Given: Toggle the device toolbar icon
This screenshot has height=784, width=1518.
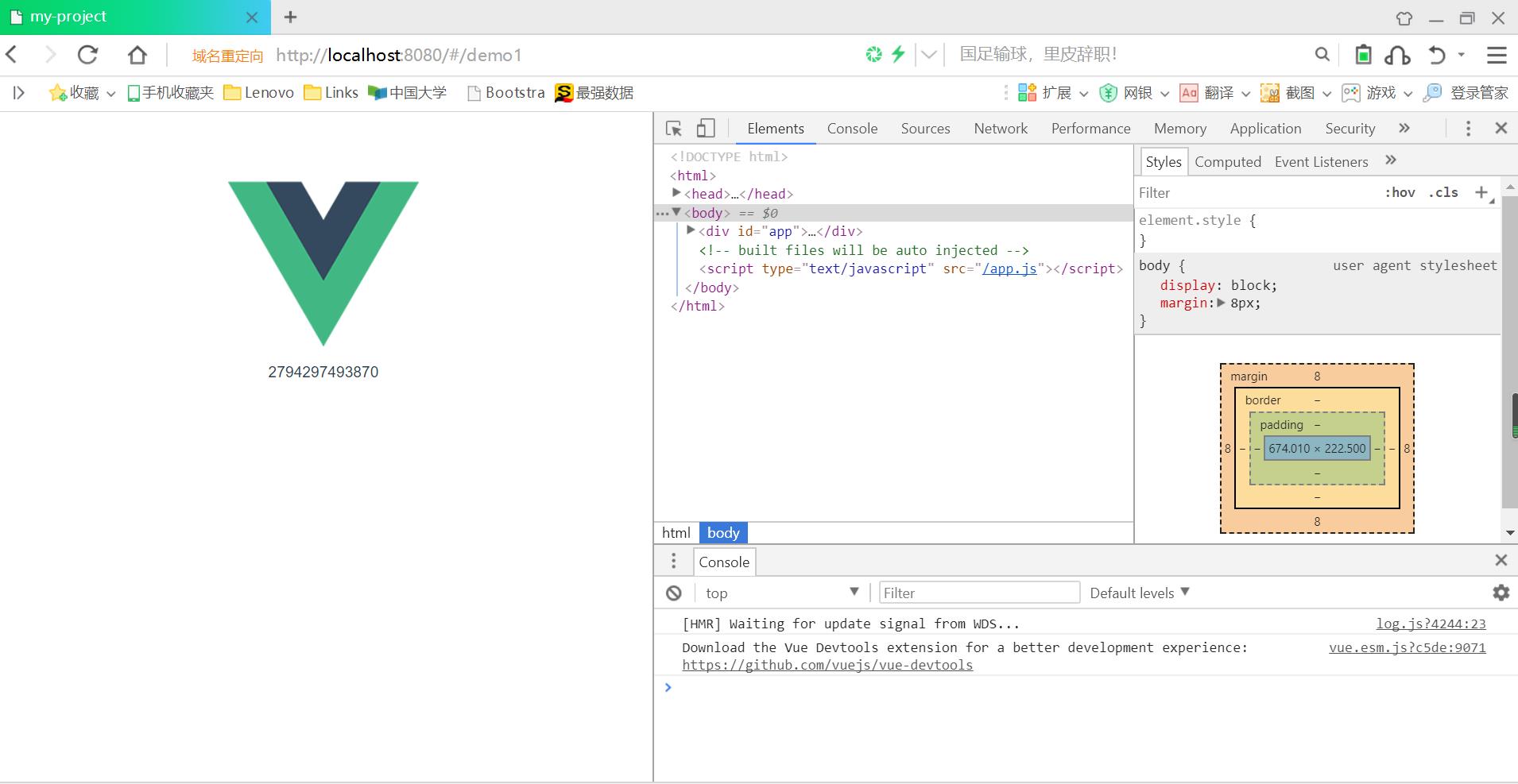Looking at the screenshot, I should pyautogui.click(x=706, y=129).
